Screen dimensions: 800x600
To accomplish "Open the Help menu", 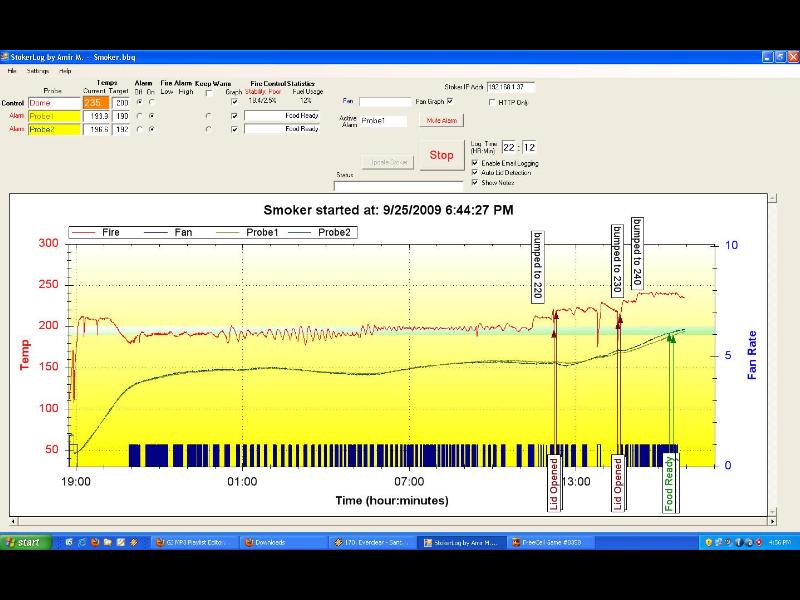I will (65, 71).
